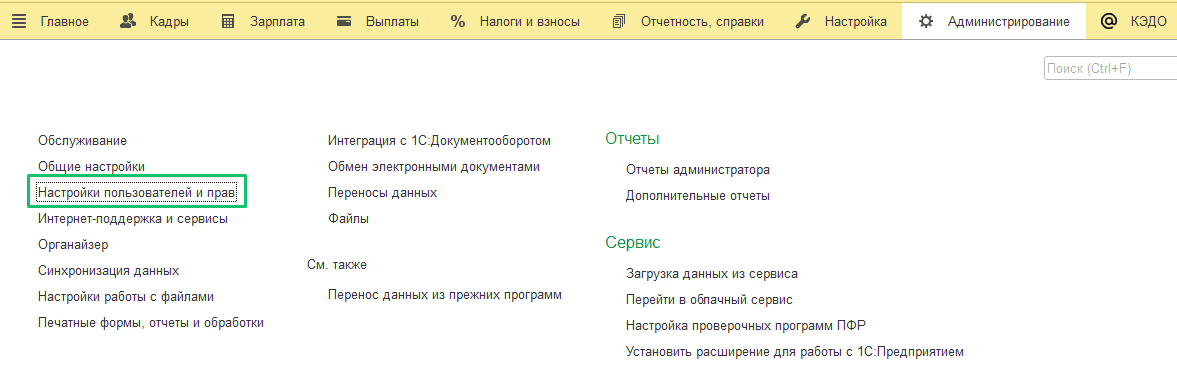Open Обмен электронными документами
Screen dimensions: 1177x369
434,166
